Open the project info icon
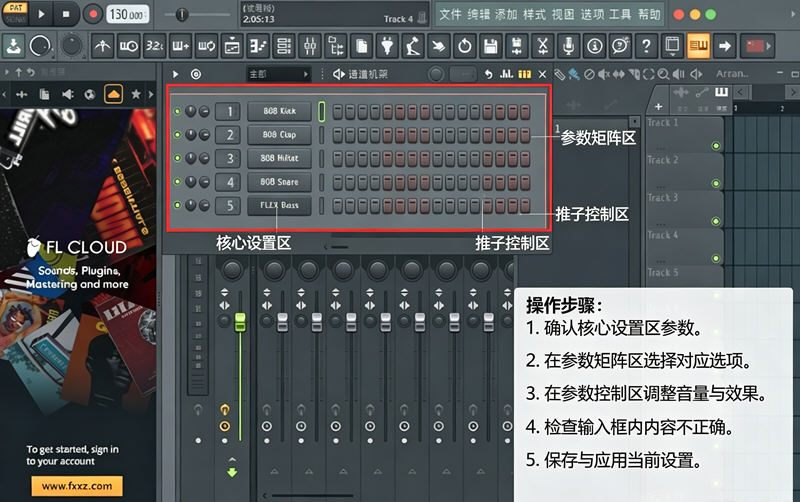This screenshot has width=800, height=502. (594, 46)
